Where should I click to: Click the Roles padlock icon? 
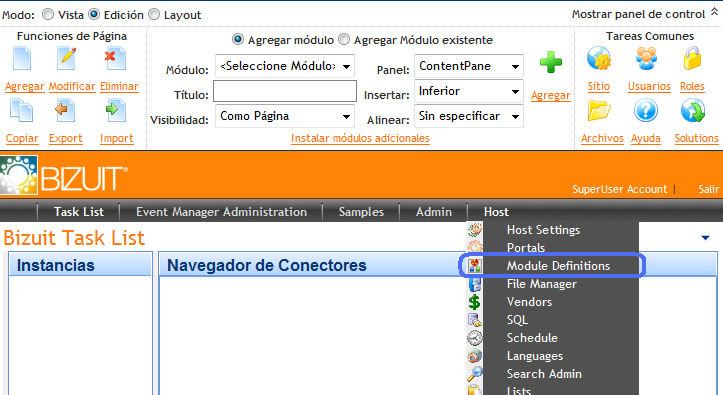693,59
